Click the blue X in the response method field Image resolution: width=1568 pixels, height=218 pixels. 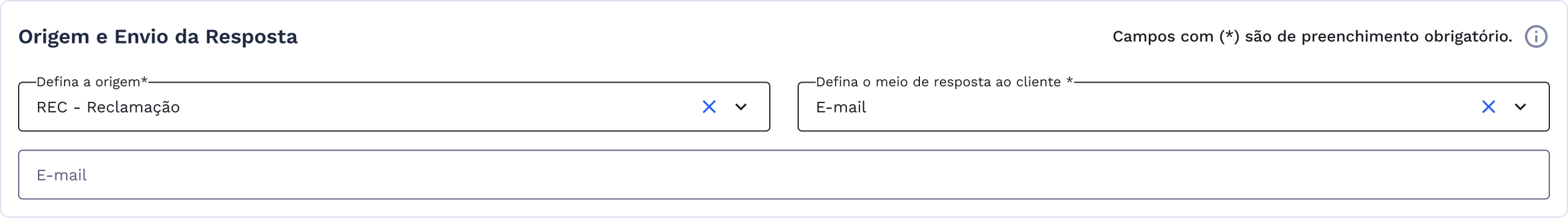point(1489,107)
